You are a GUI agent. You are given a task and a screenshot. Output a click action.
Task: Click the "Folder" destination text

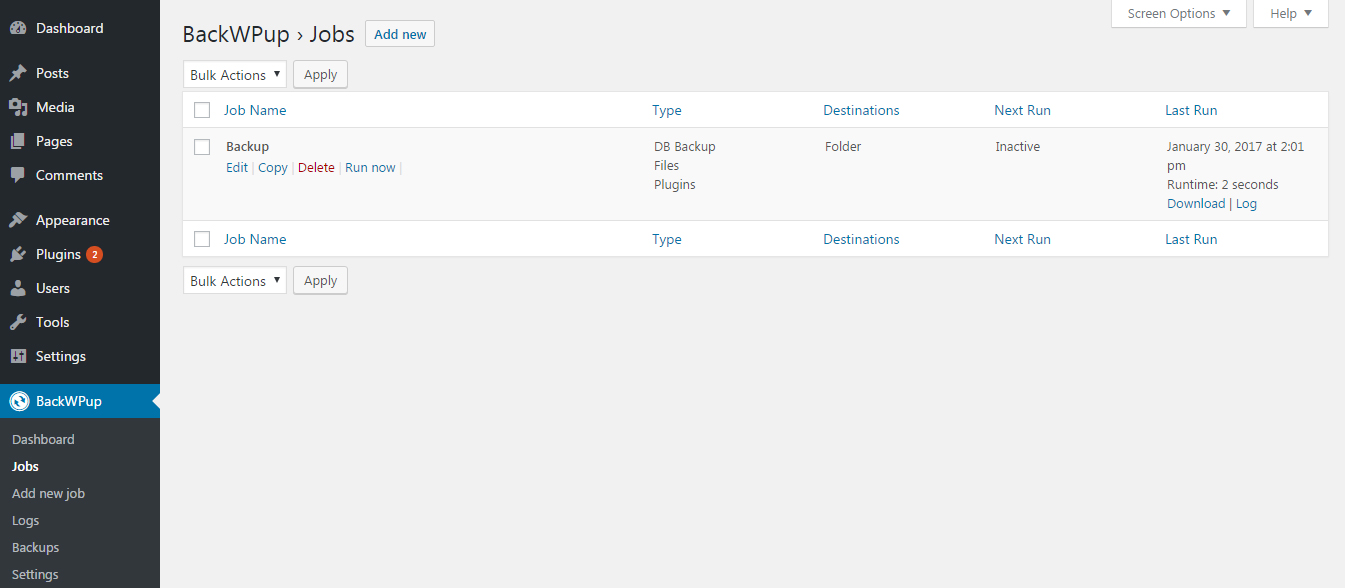click(843, 146)
